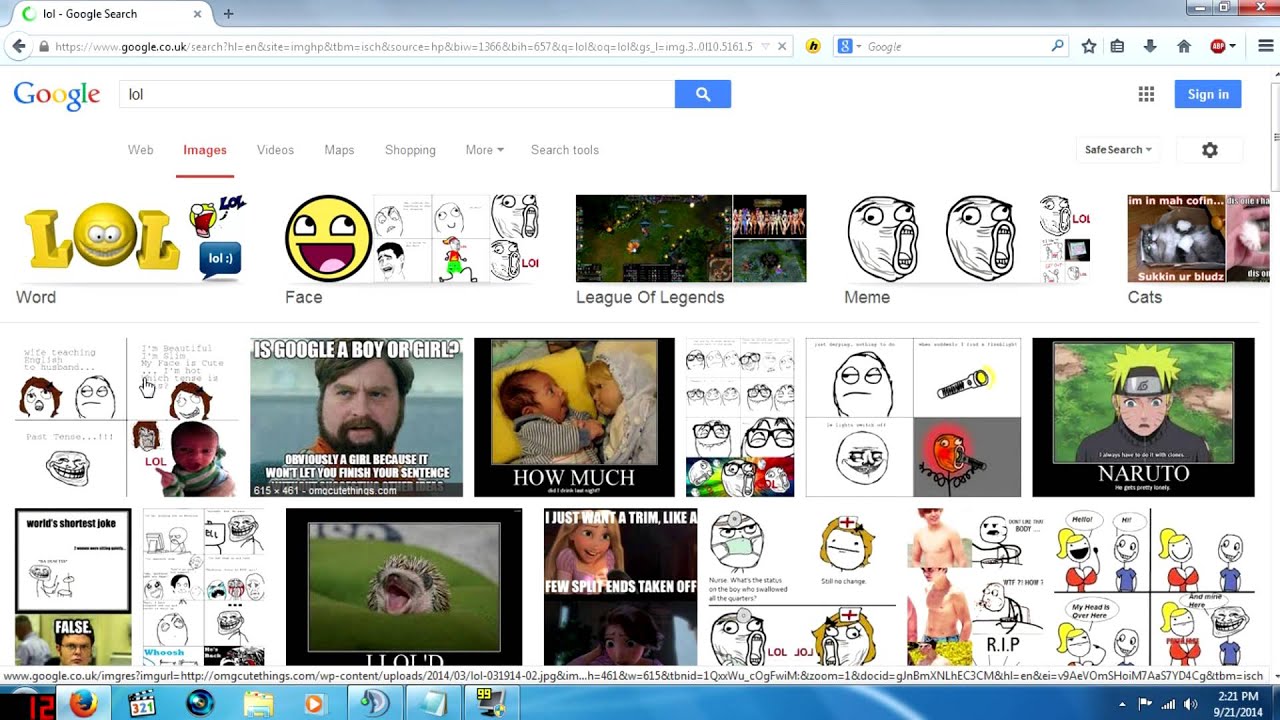Open File Explorer folder in the taskbar
Screen dimensions: 1280x720
pos(258,703)
